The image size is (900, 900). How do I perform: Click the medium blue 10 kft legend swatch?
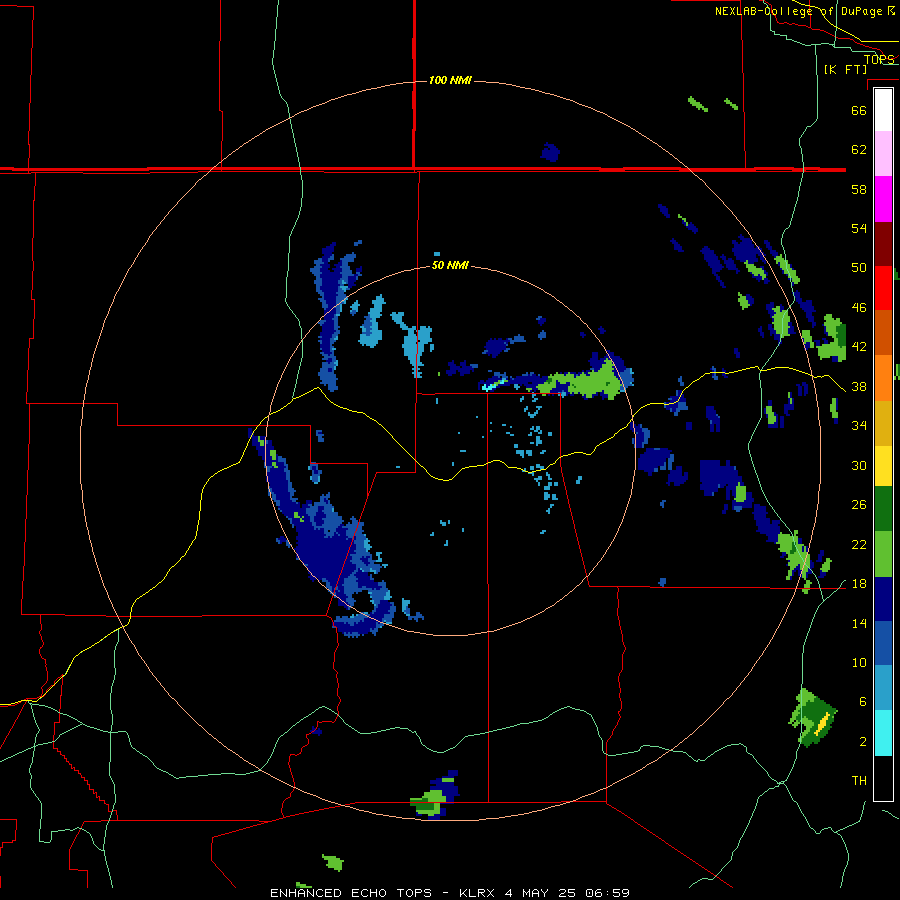pyautogui.click(x=883, y=643)
